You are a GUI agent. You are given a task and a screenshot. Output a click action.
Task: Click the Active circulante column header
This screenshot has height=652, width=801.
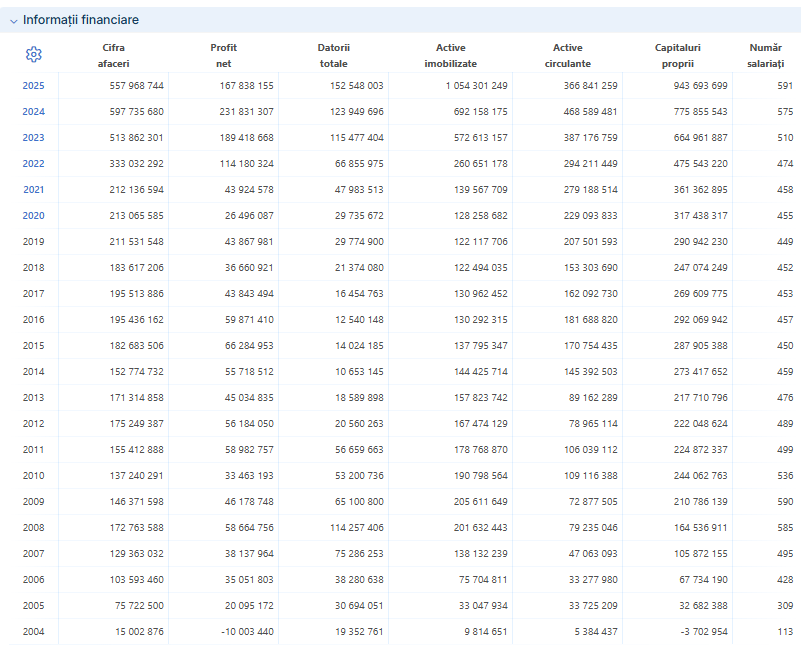coord(568,56)
